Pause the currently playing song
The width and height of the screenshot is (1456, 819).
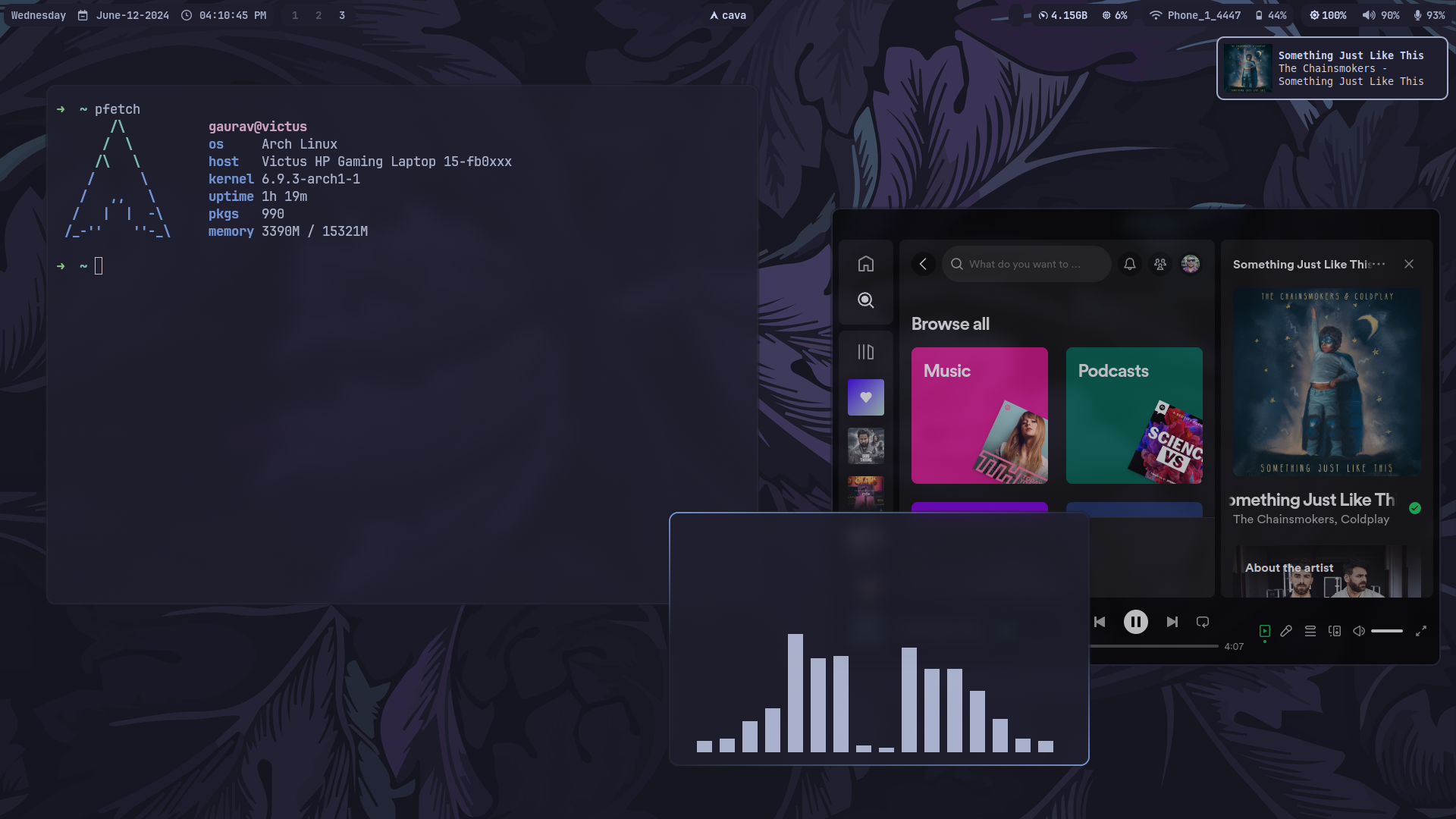click(x=1135, y=622)
